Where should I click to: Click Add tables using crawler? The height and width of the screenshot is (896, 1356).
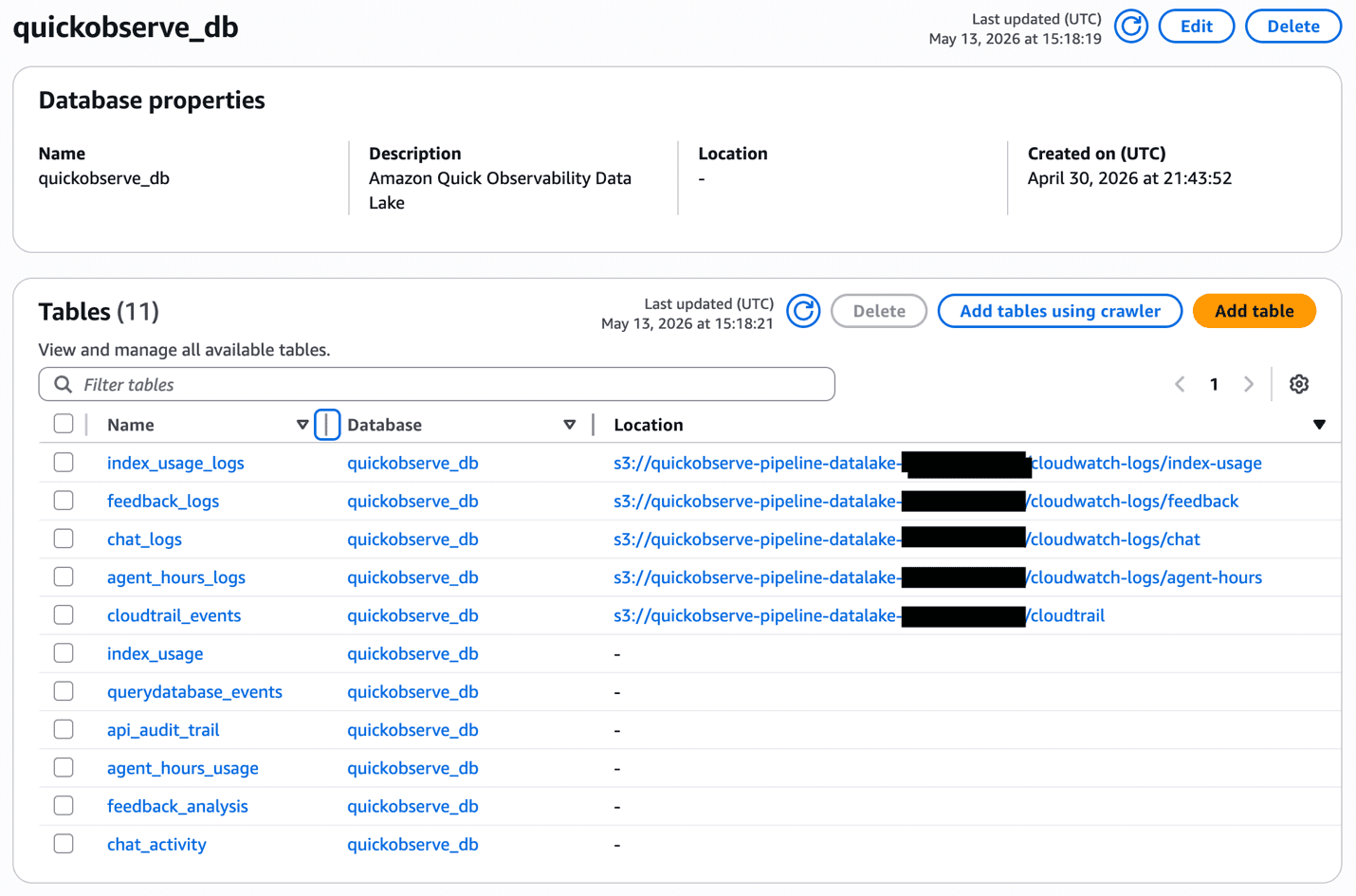coord(1060,311)
